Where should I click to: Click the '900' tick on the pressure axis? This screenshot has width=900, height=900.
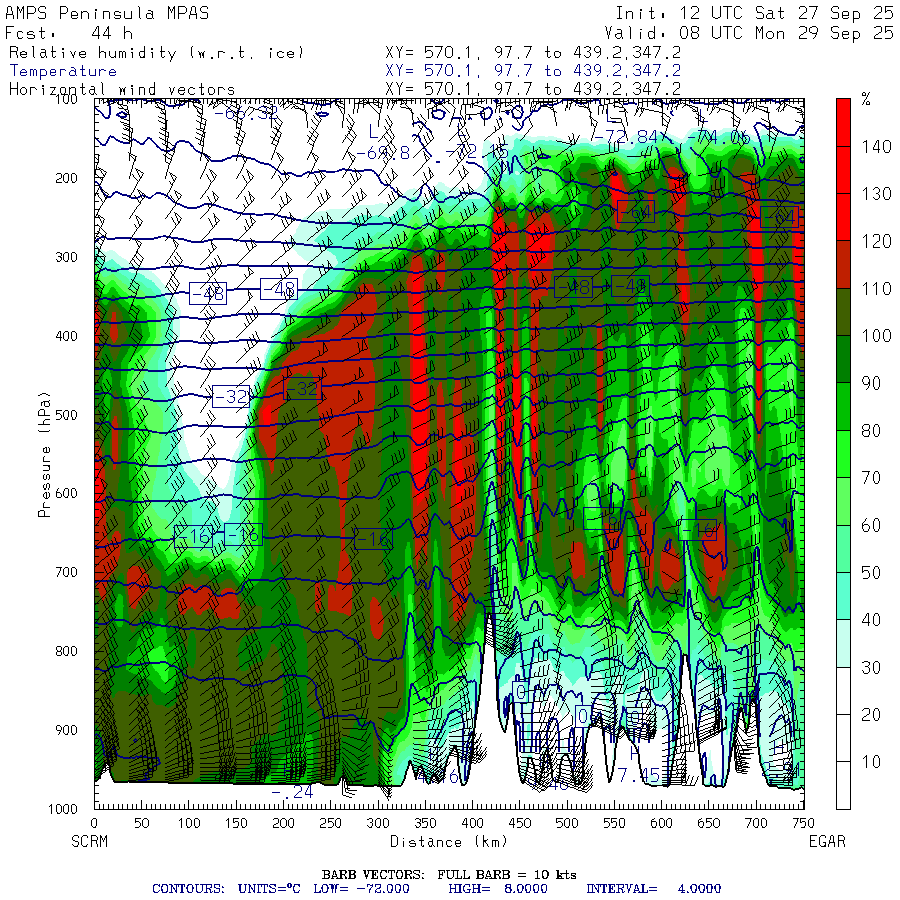click(x=66, y=730)
